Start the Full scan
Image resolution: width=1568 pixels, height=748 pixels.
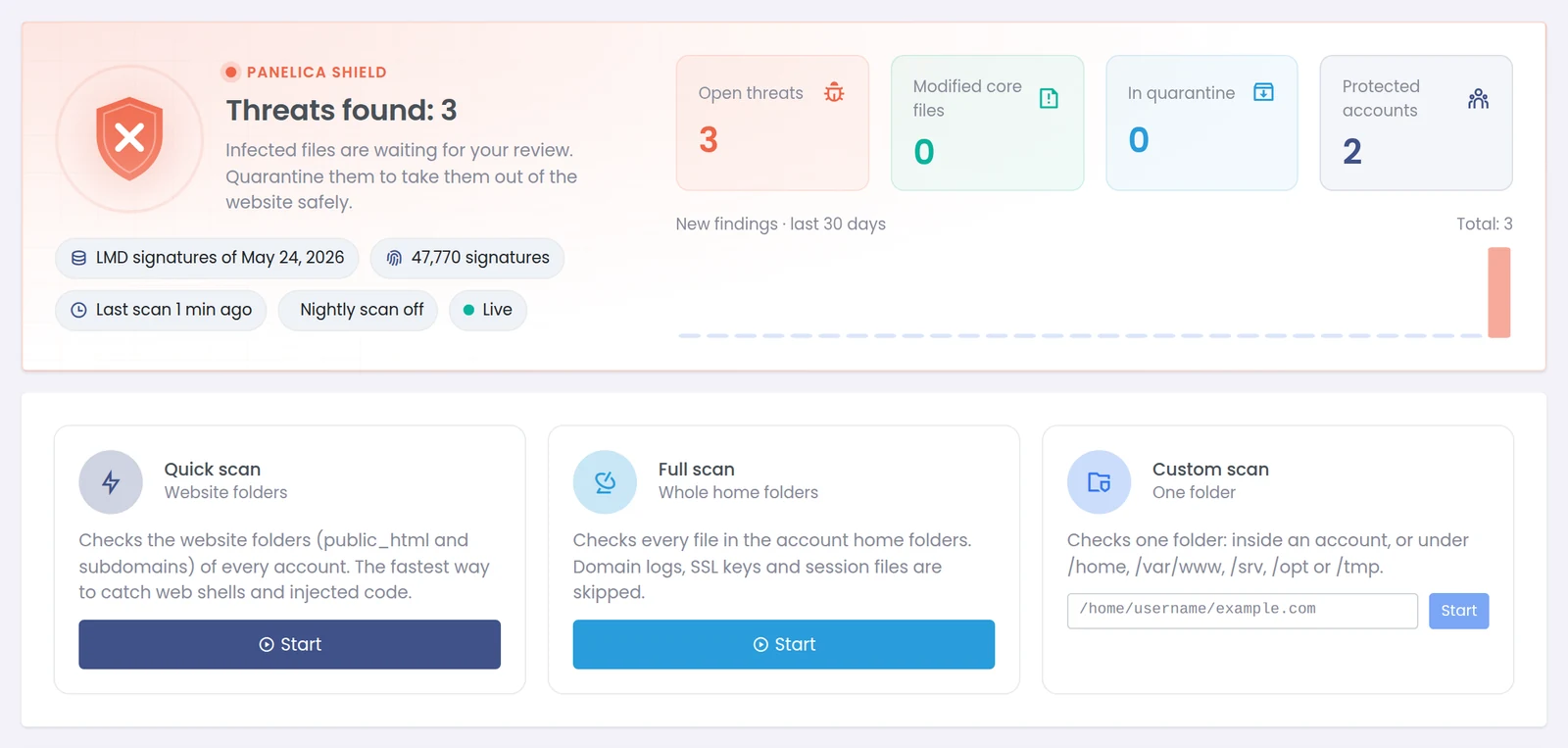click(784, 644)
